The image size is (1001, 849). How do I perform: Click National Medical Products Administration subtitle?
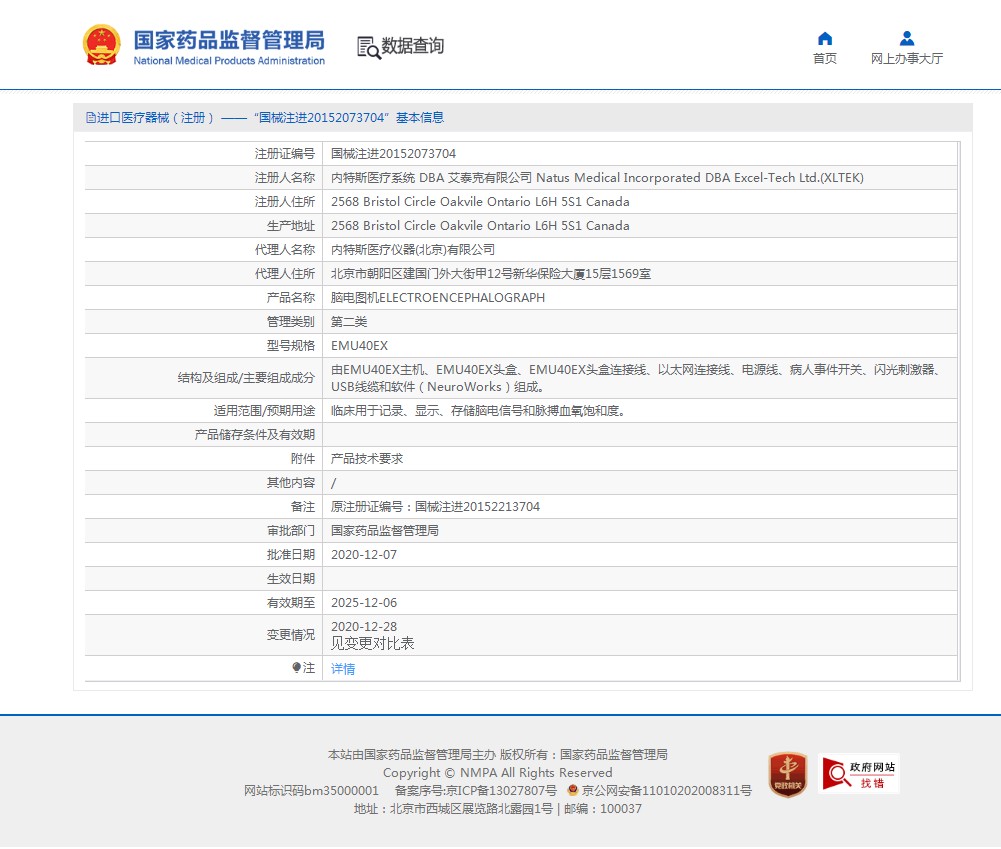[229, 61]
